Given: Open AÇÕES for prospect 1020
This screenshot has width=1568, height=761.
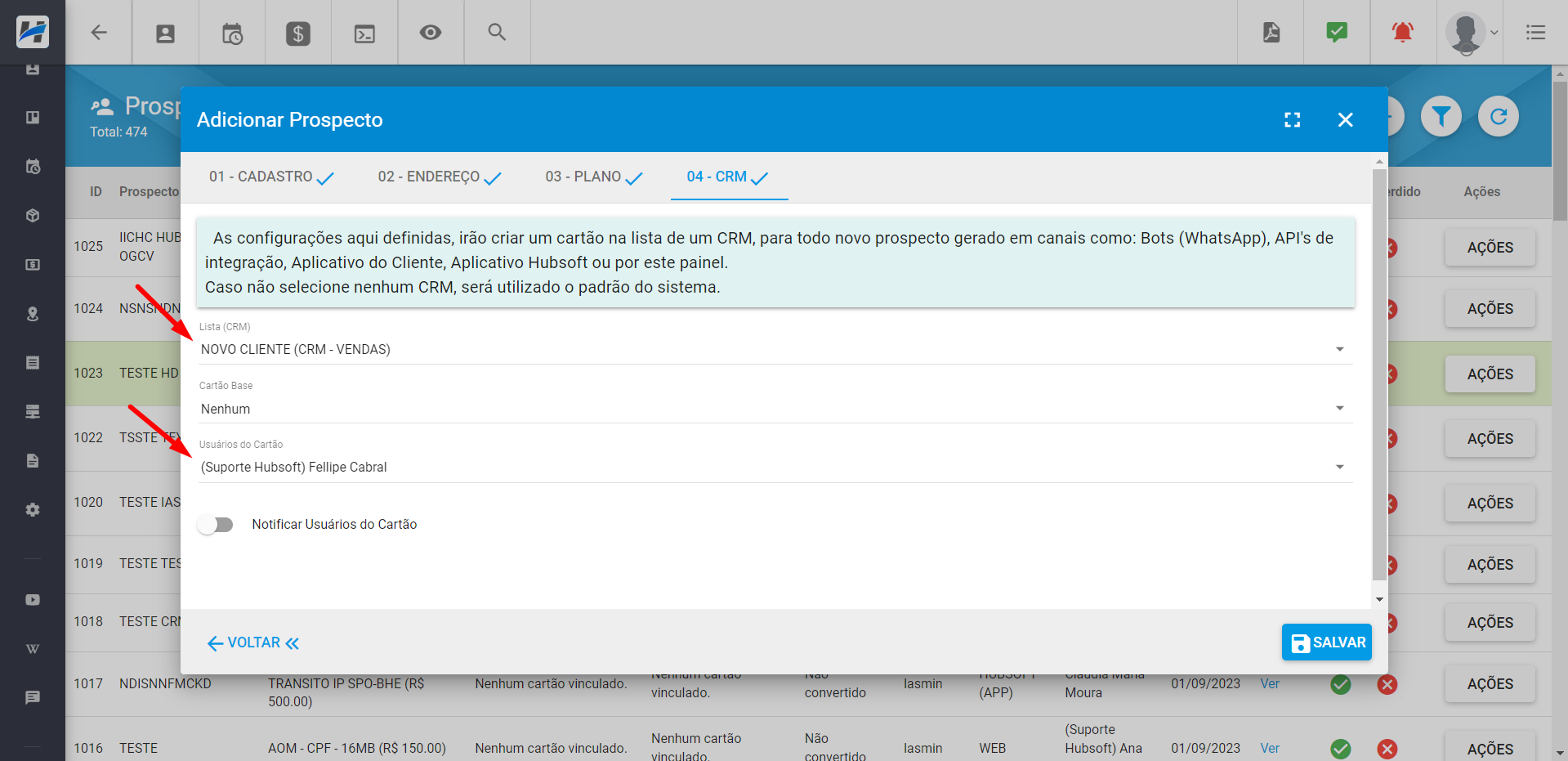Looking at the screenshot, I should pos(1490,504).
